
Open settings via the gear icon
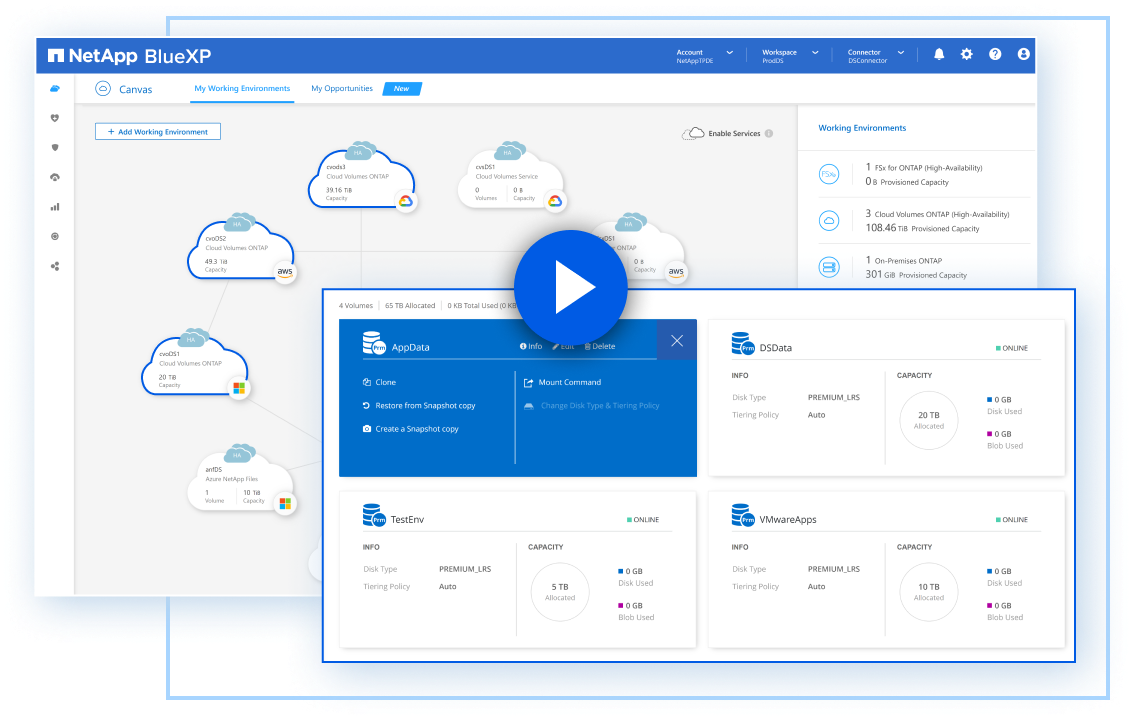coord(966,55)
